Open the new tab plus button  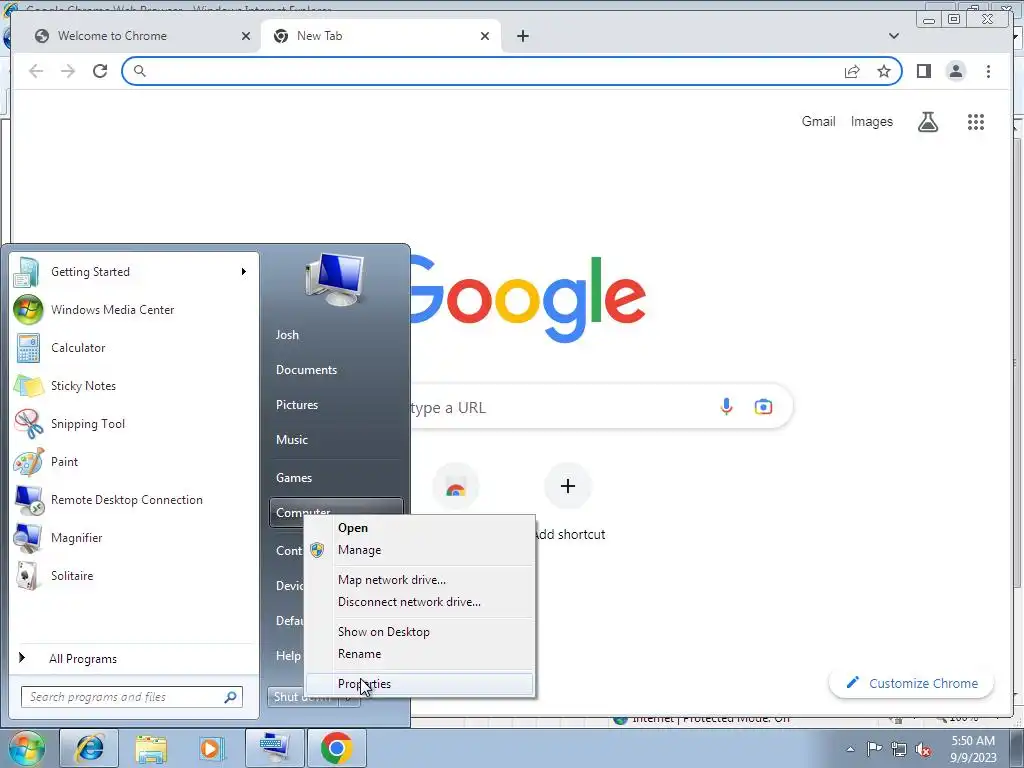click(522, 36)
